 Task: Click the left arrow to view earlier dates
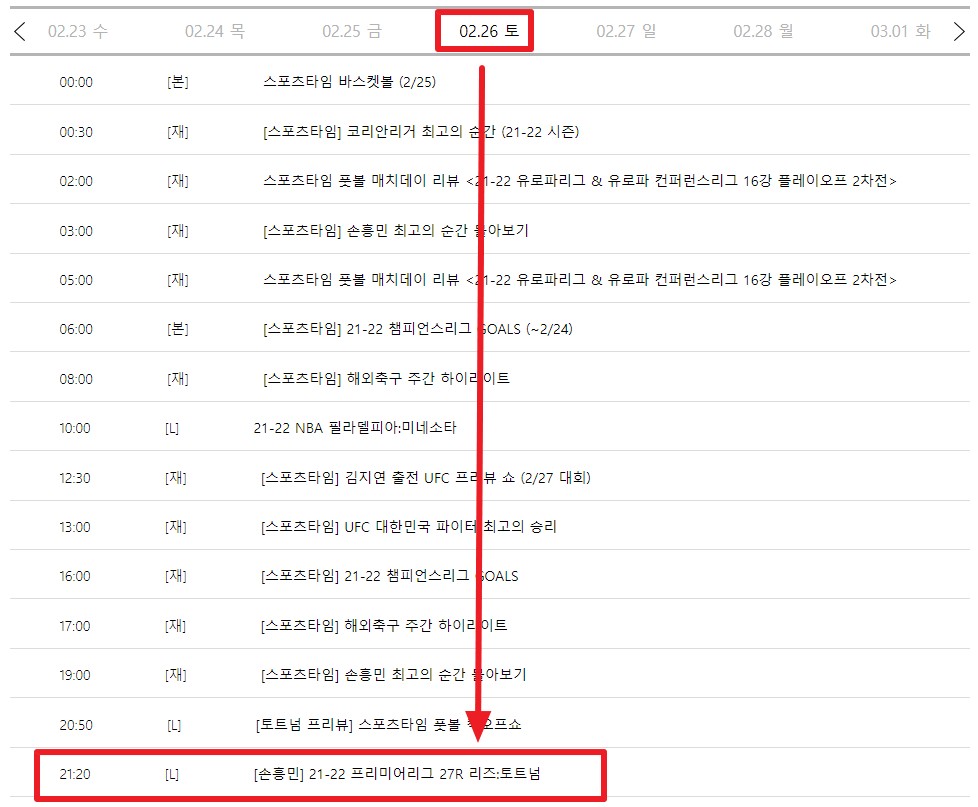click(x=18, y=30)
